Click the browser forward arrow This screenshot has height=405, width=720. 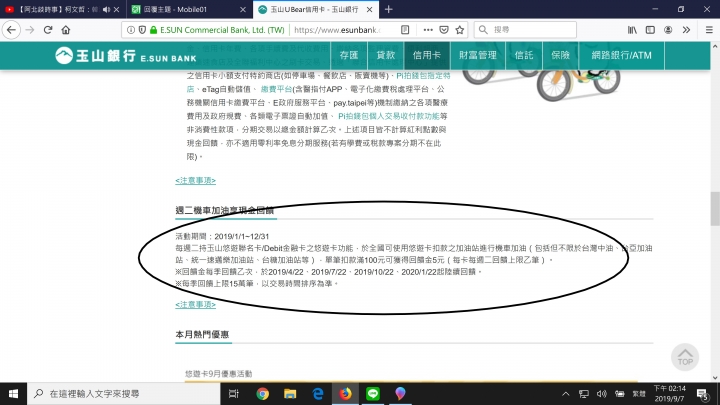click(x=30, y=30)
